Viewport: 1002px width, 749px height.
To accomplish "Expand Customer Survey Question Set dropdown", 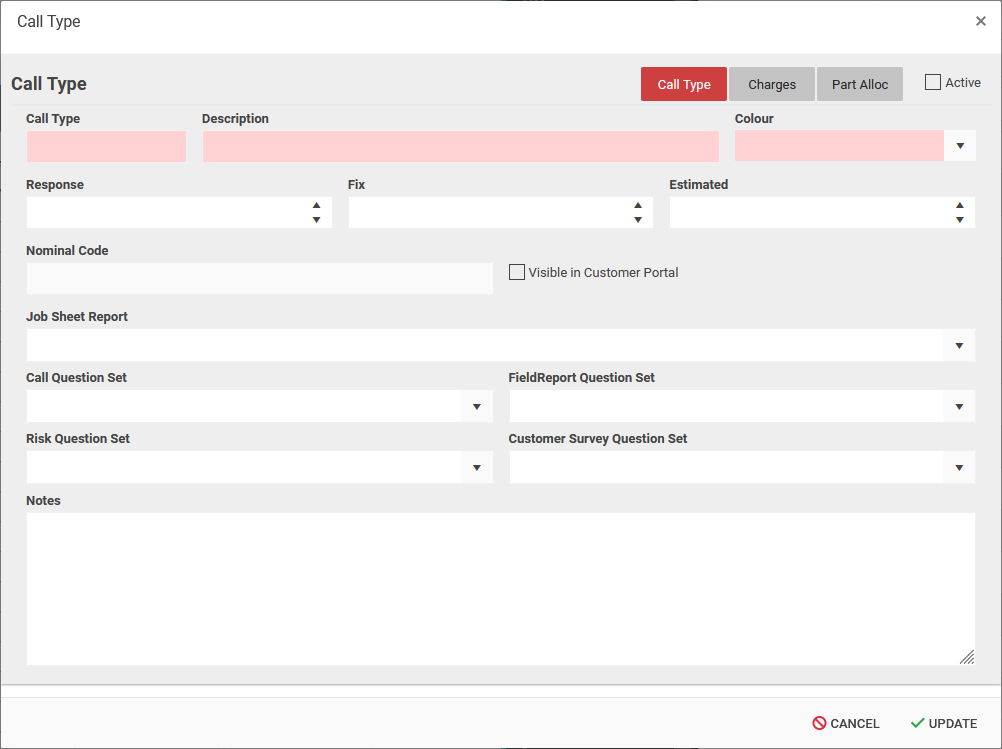I will pyautogui.click(x=958, y=467).
